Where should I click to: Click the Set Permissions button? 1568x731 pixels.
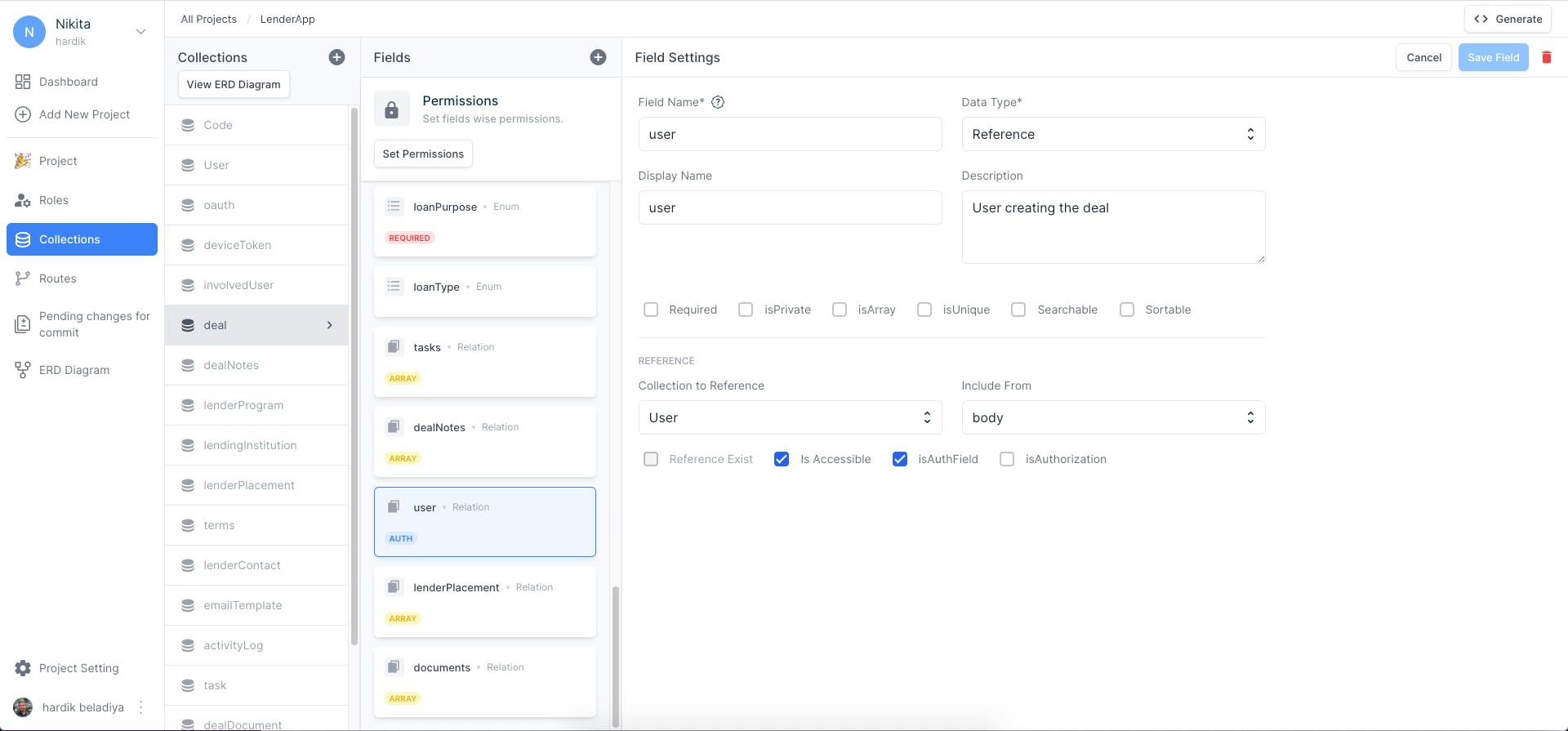423,154
